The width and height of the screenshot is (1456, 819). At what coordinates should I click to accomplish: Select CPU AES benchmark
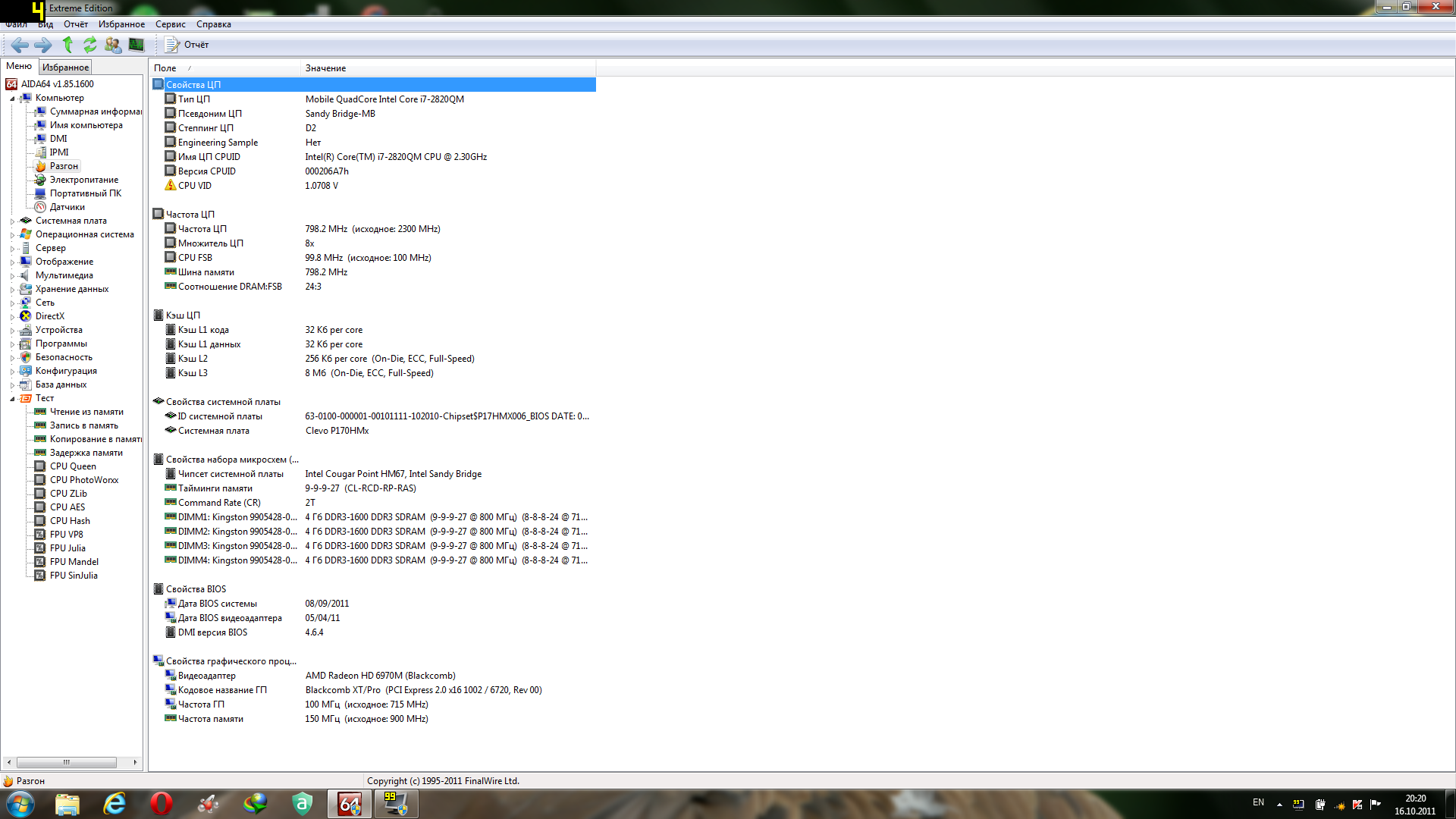pyautogui.click(x=67, y=507)
